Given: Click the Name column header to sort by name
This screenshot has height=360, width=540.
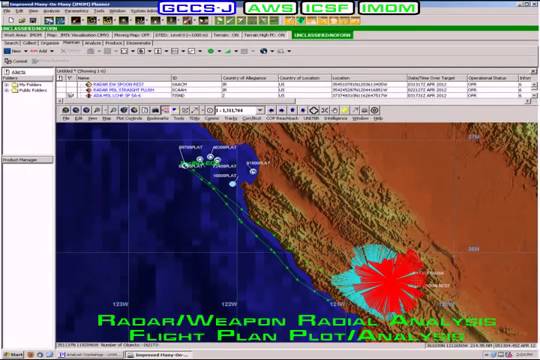Looking at the screenshot, I should coord(123,78).
